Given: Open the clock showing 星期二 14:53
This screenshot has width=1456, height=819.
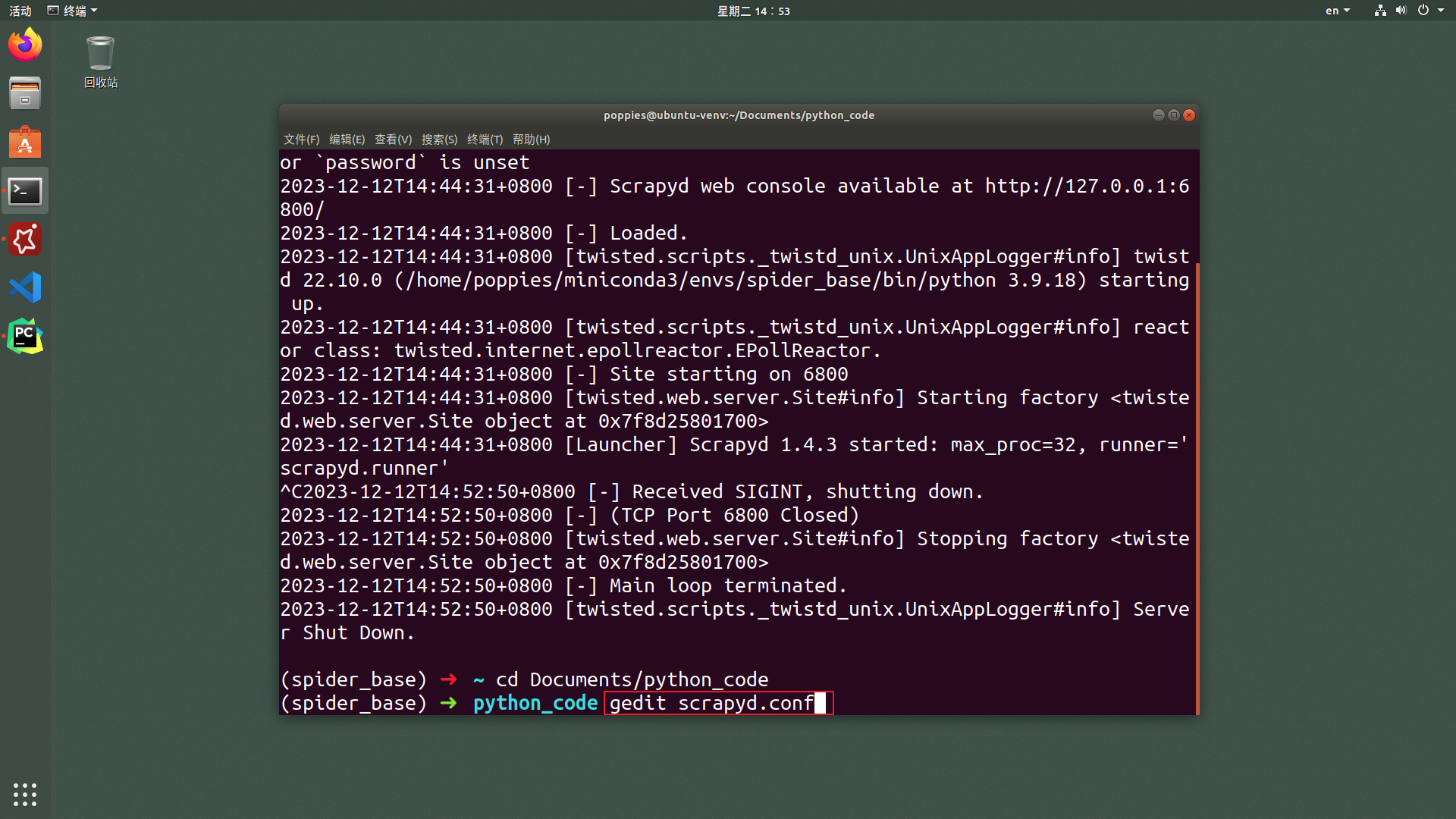Looking at the screenshot, I should (754, 11).
